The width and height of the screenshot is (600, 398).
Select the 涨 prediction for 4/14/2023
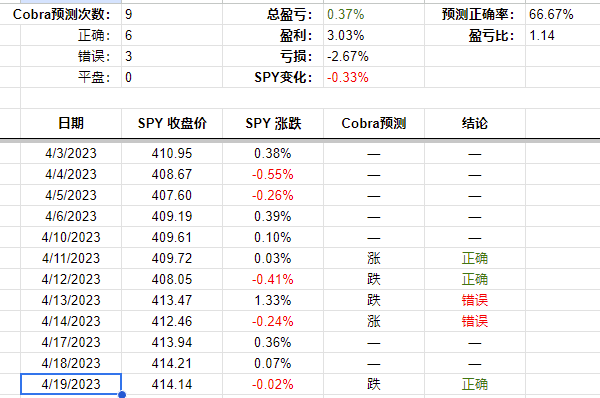pos(374,321)
